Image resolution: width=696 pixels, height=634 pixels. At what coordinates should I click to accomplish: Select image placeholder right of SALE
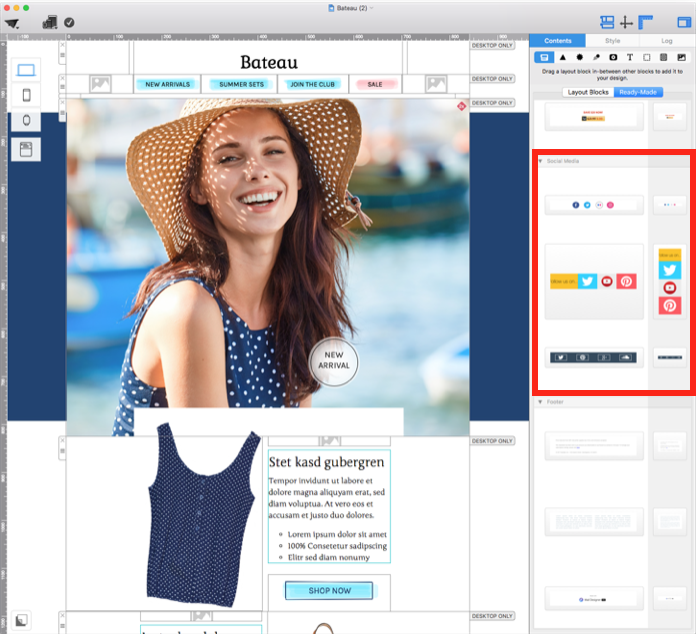pos(436,84)
